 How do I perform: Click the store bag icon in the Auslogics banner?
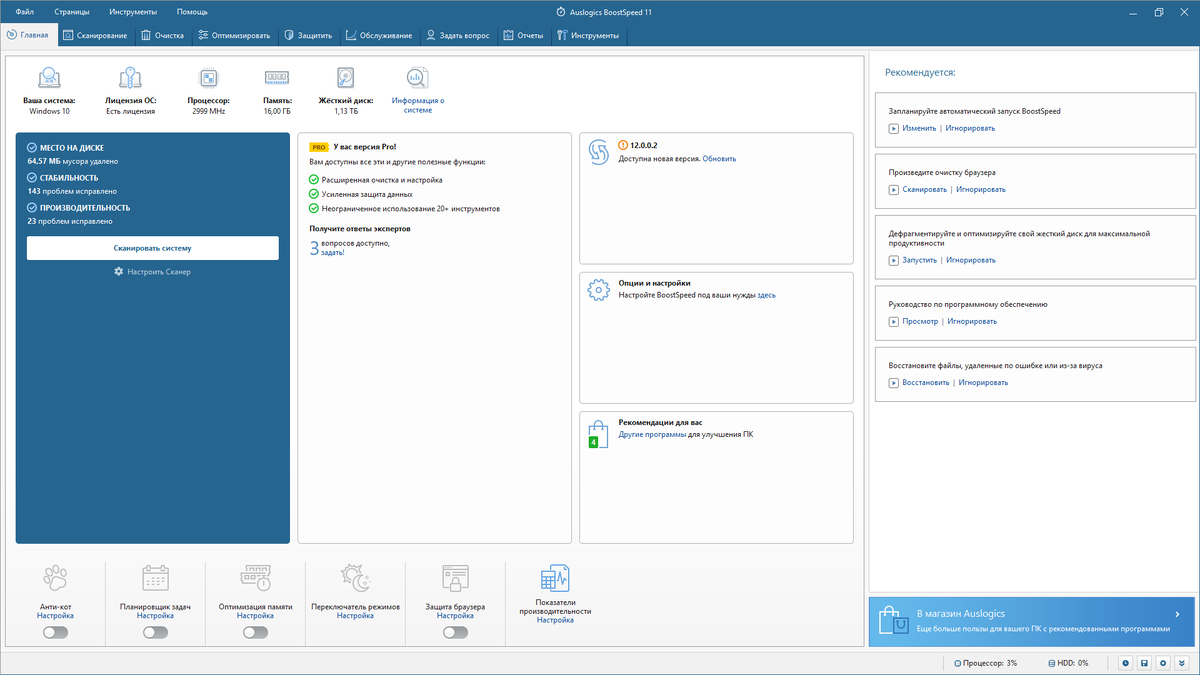click(895, 621)
